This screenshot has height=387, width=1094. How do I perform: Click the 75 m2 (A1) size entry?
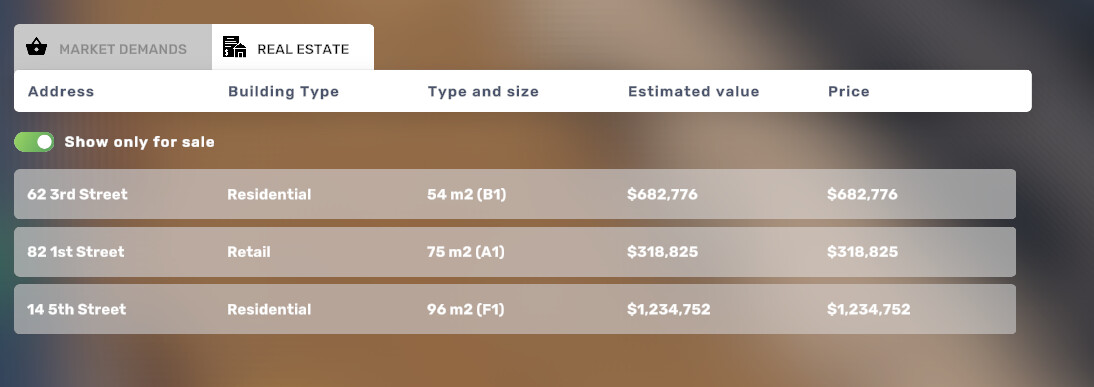pos(465,252)
